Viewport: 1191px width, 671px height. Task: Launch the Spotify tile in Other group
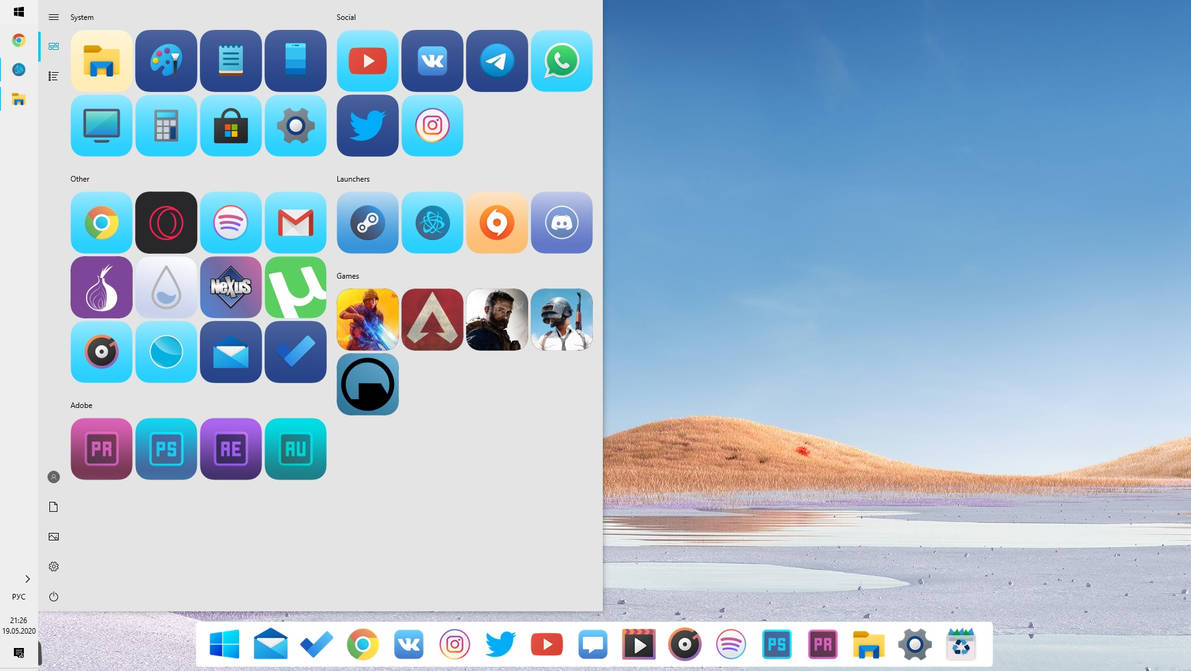click(231, 223)
